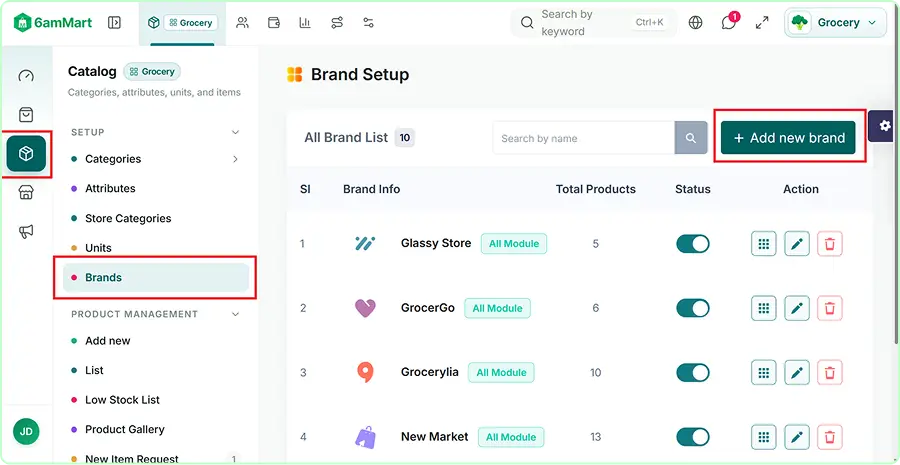Viewport: 900px width, 465px height.
Task: Click the brand search magnifier button
Action: (691, 138)
